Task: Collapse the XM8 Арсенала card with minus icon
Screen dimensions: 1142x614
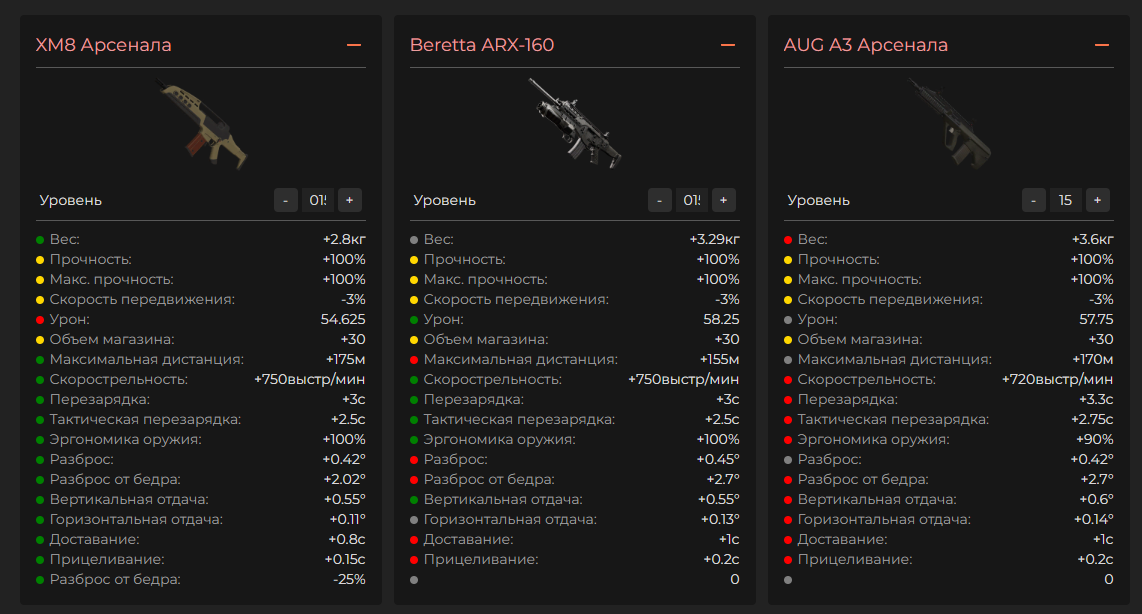Action: point(354,45)
